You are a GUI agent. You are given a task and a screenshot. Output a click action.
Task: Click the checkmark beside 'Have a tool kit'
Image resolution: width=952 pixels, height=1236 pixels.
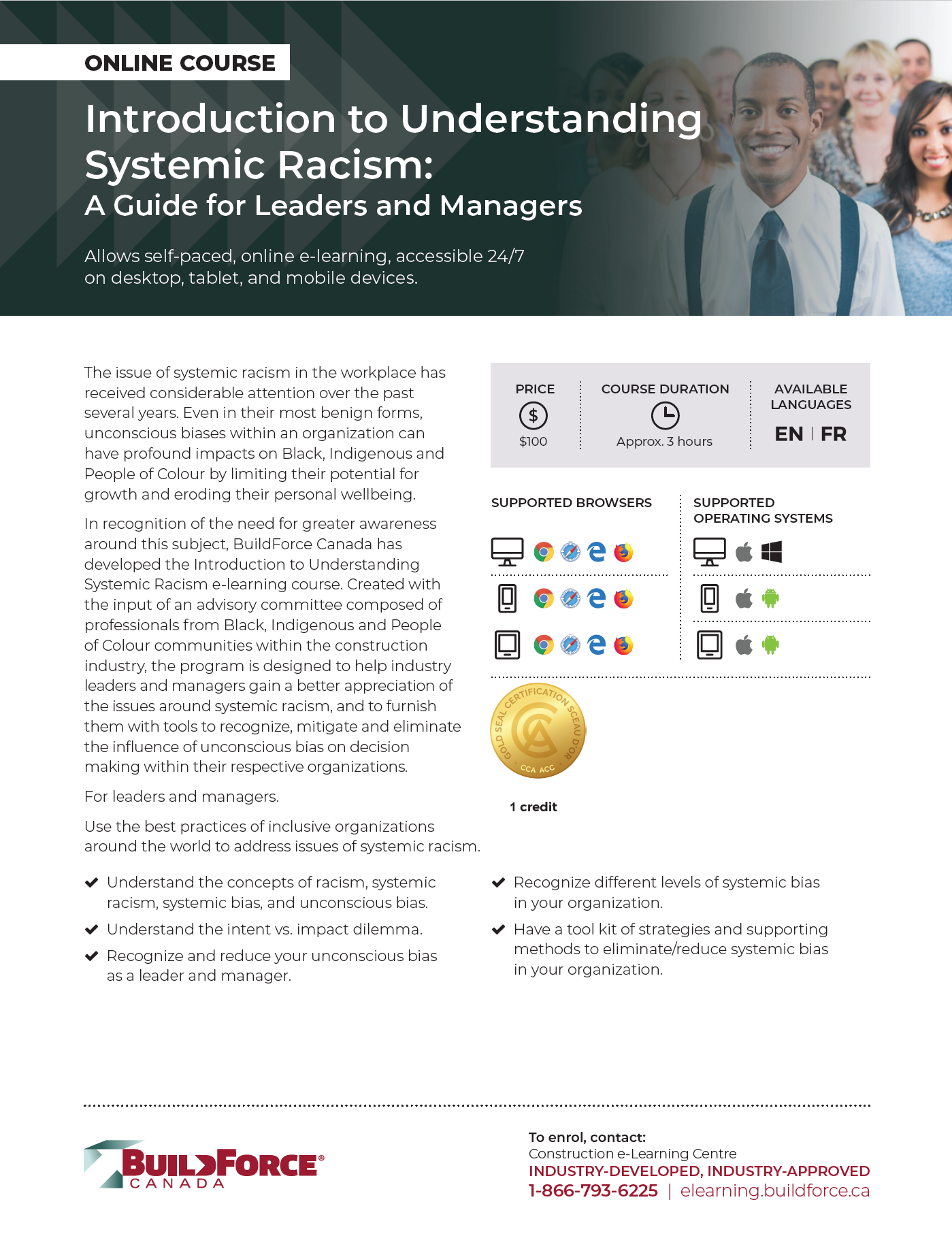pyautogui.click(x=498, y=930)
